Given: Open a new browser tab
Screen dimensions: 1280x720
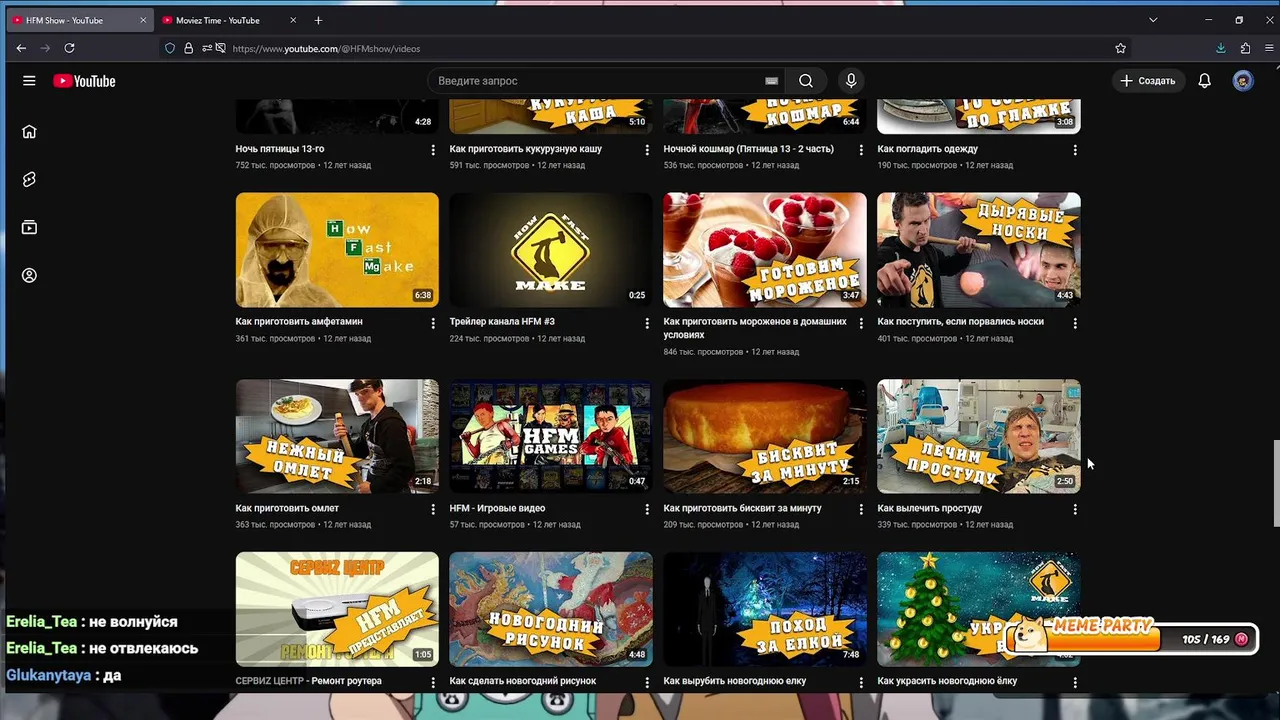Looking at the screenshot, I should [x=318, y=20].
